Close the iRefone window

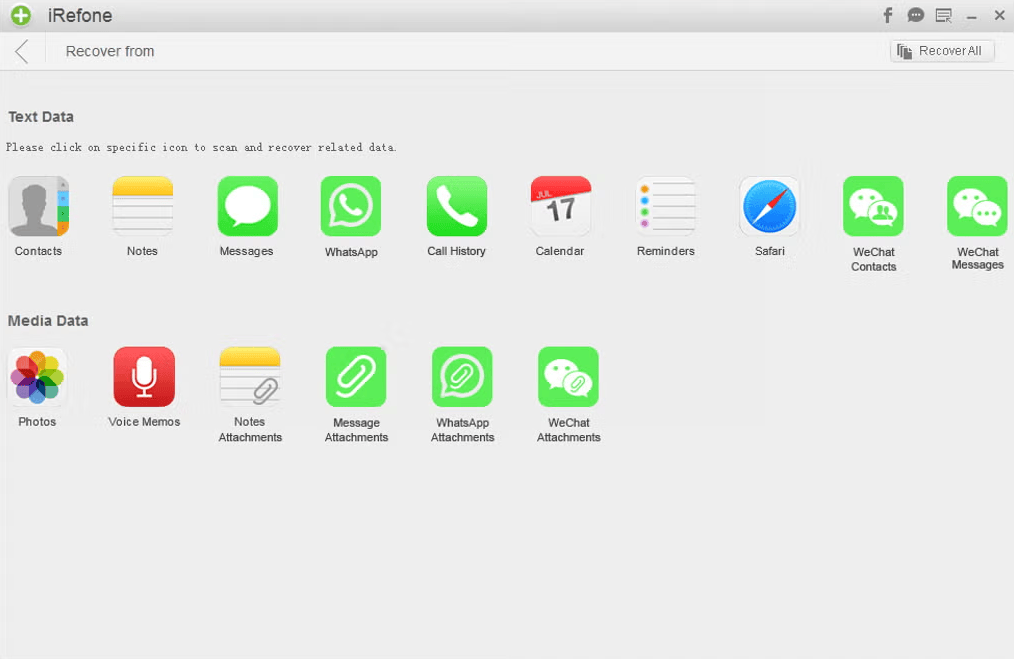(x=999, y=15)
